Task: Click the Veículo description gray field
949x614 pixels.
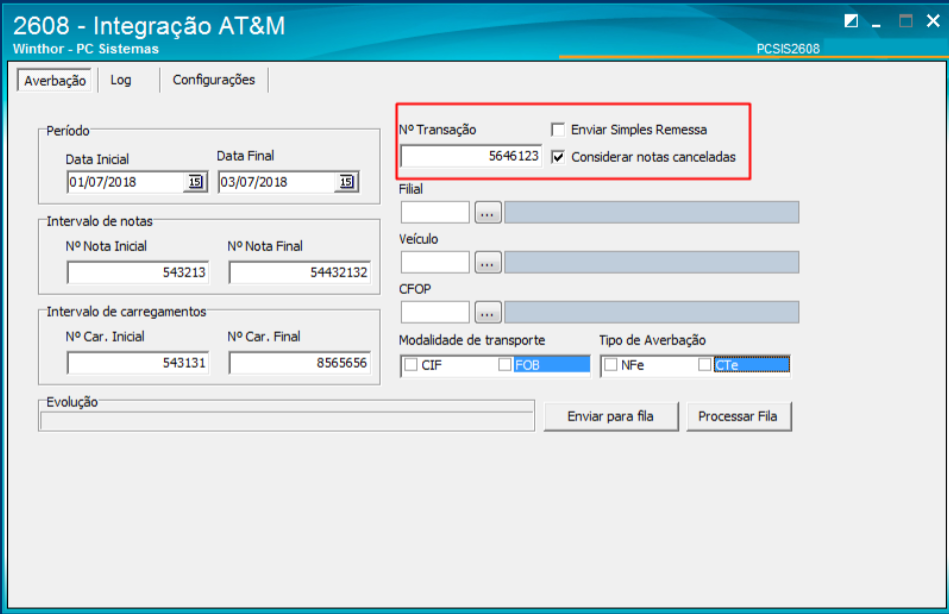Action: 651,263
